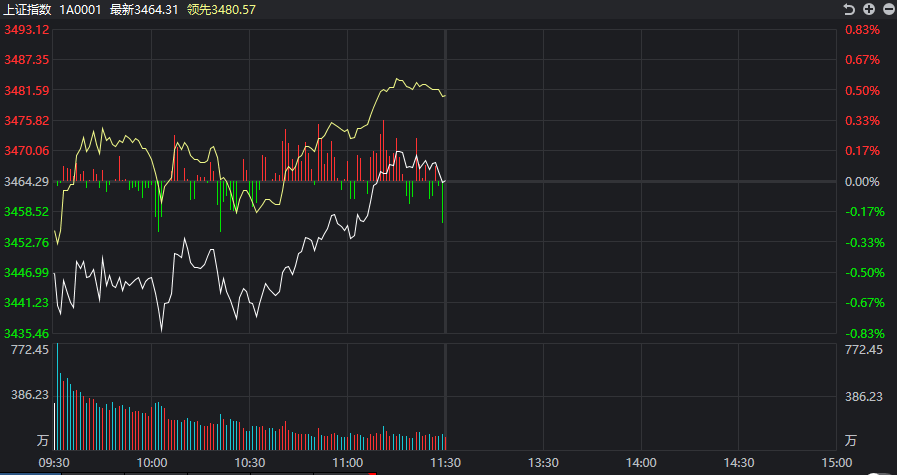
Task: Click the 09:30 time label
Action: pos(54,462)
